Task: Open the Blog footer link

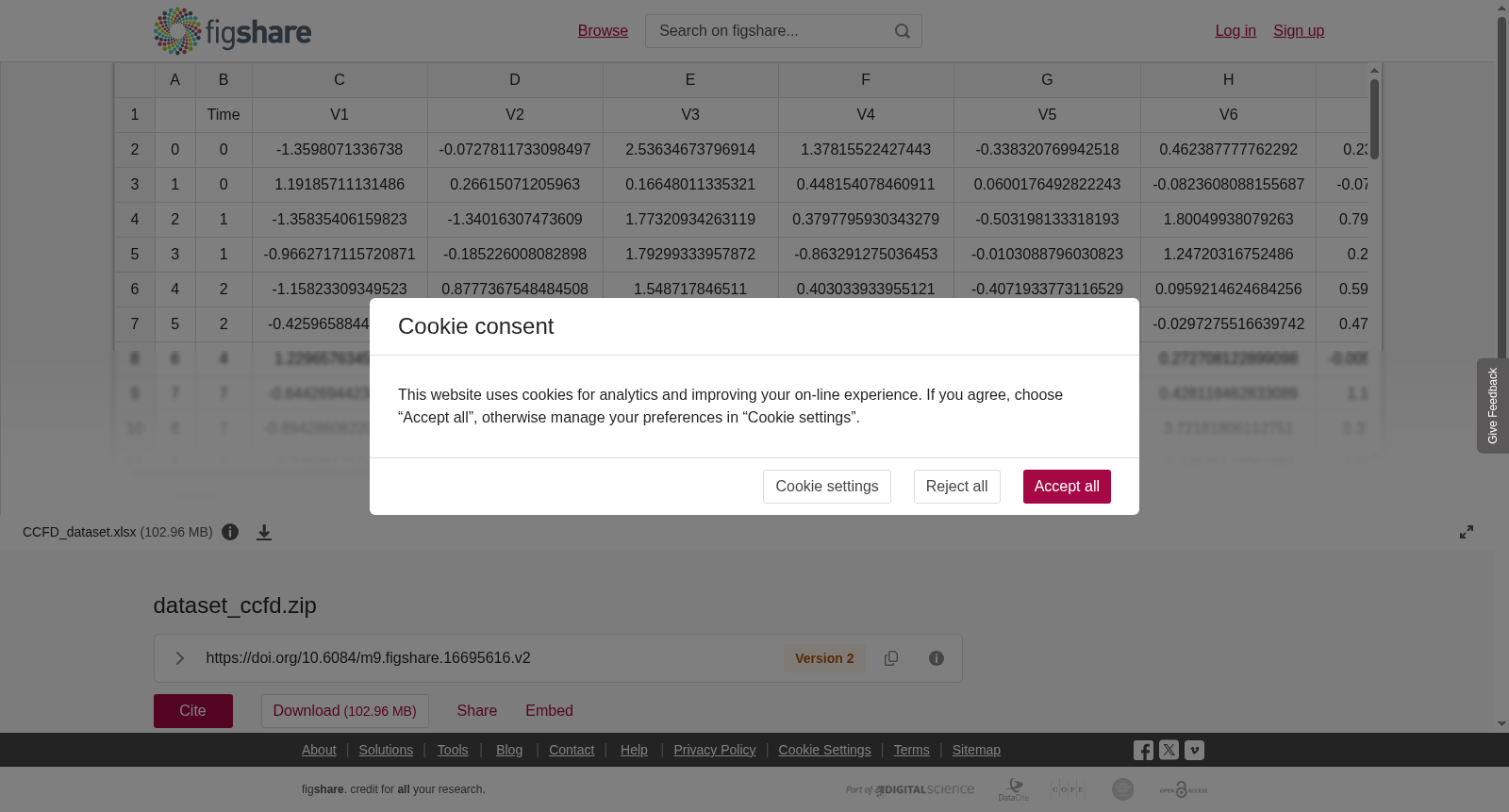Action: coord(509,750)
